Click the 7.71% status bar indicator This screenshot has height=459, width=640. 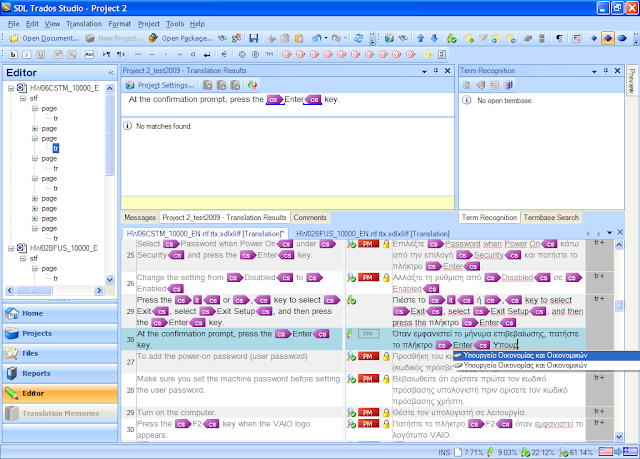tap(469, 452)
